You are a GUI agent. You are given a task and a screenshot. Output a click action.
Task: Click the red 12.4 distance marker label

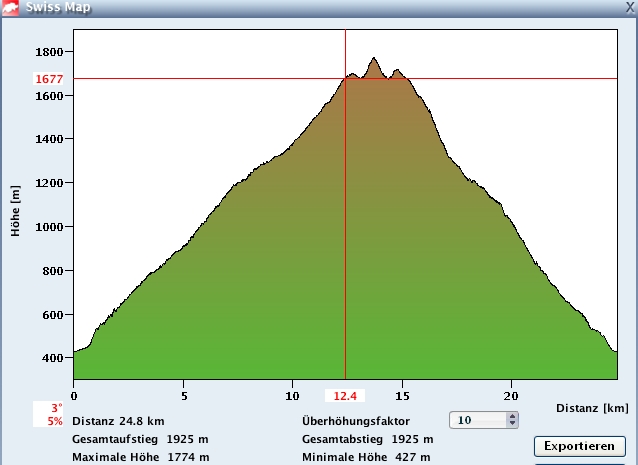(x=346, y=396)
